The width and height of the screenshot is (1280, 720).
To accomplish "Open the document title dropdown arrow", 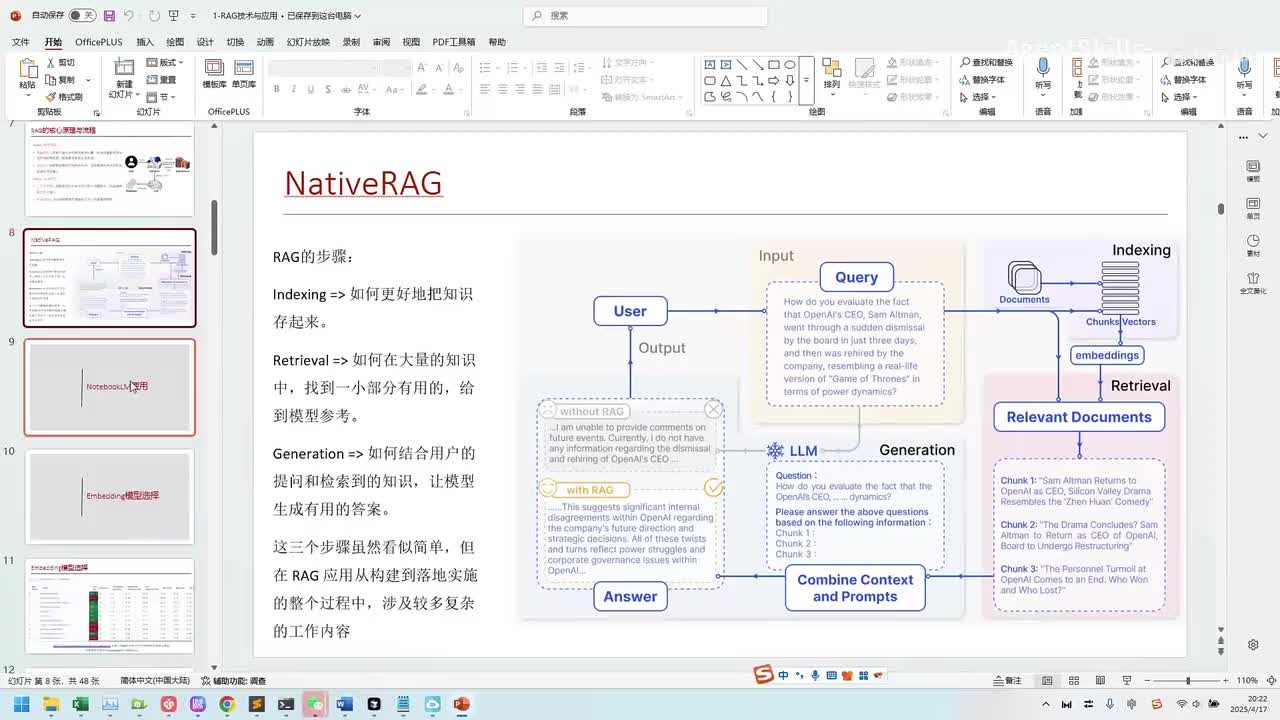I will (357, 16).
